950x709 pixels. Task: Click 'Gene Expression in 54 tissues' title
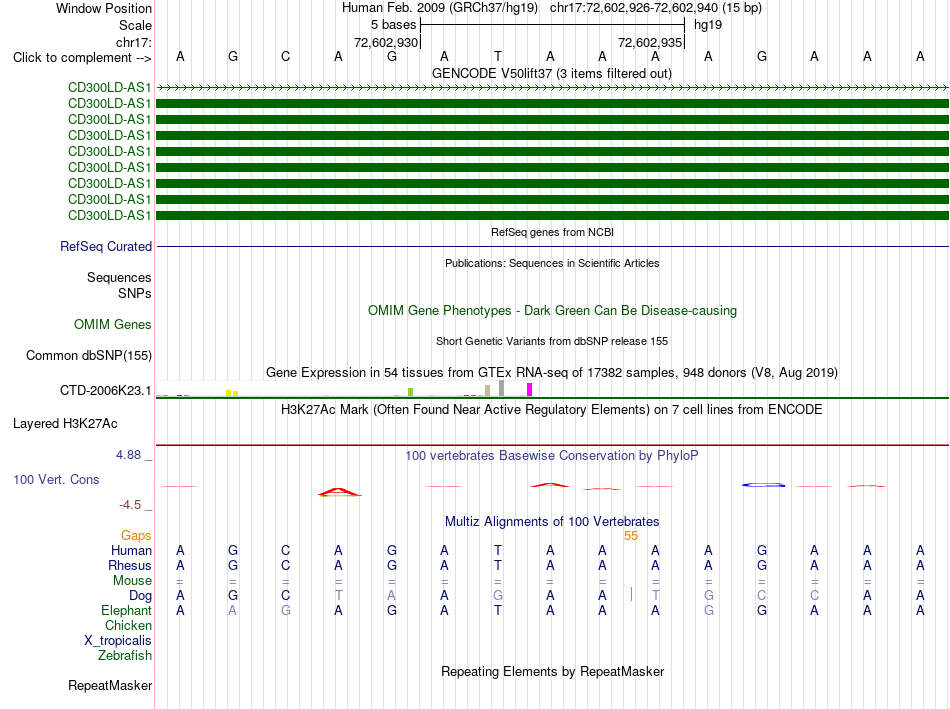click(x=551, y=373)
